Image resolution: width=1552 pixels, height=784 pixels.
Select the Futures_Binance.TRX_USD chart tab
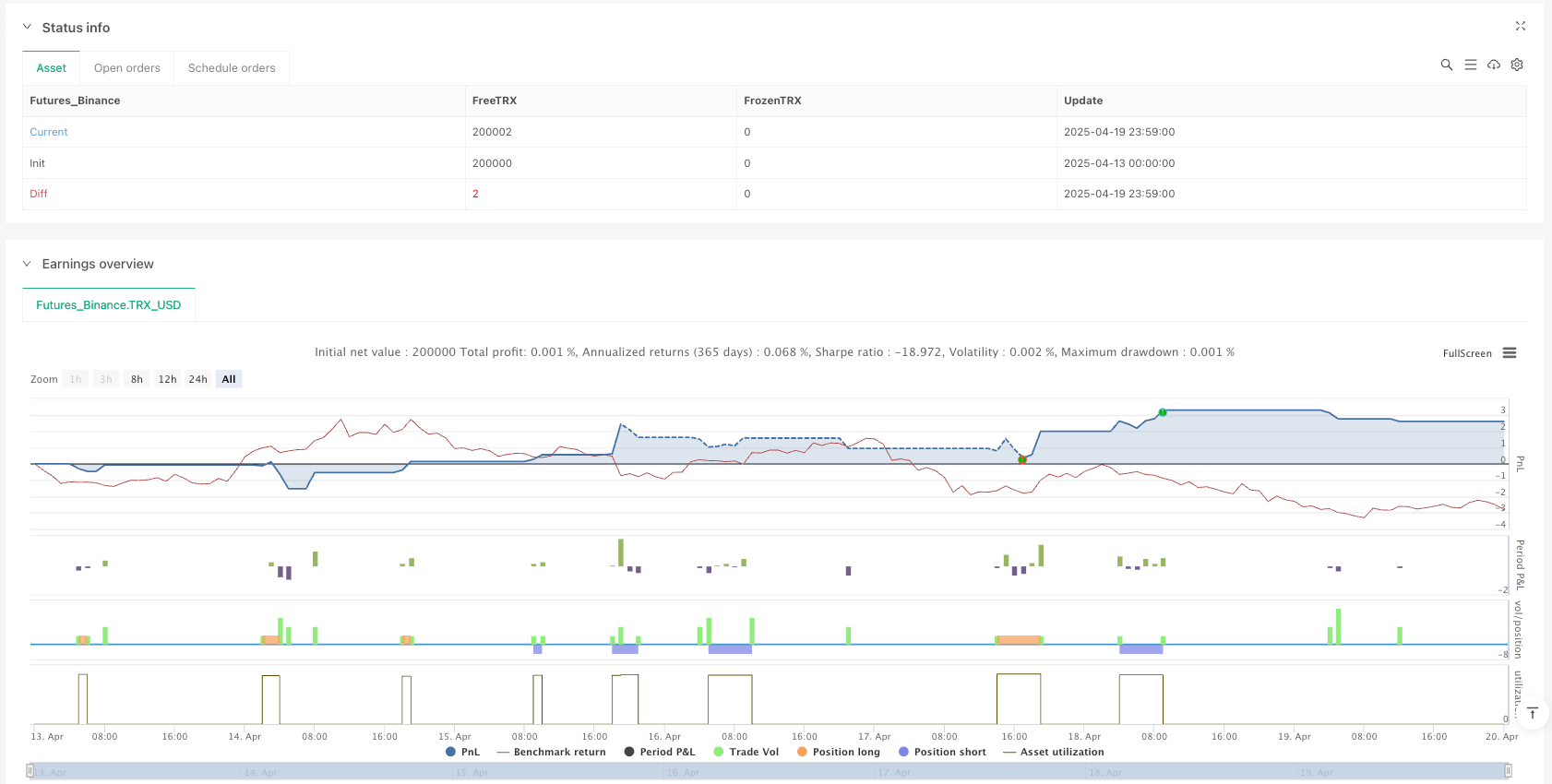(108, 305)
